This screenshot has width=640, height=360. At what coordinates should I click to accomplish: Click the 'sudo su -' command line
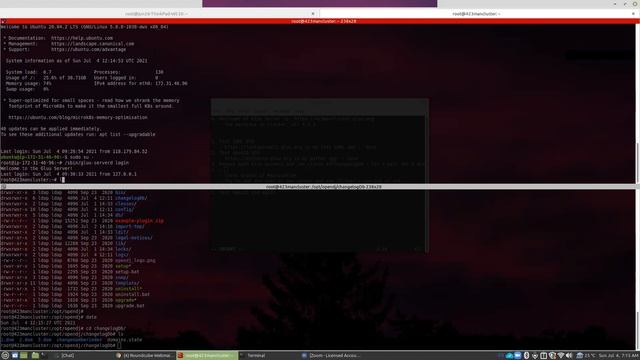point(47,157)
